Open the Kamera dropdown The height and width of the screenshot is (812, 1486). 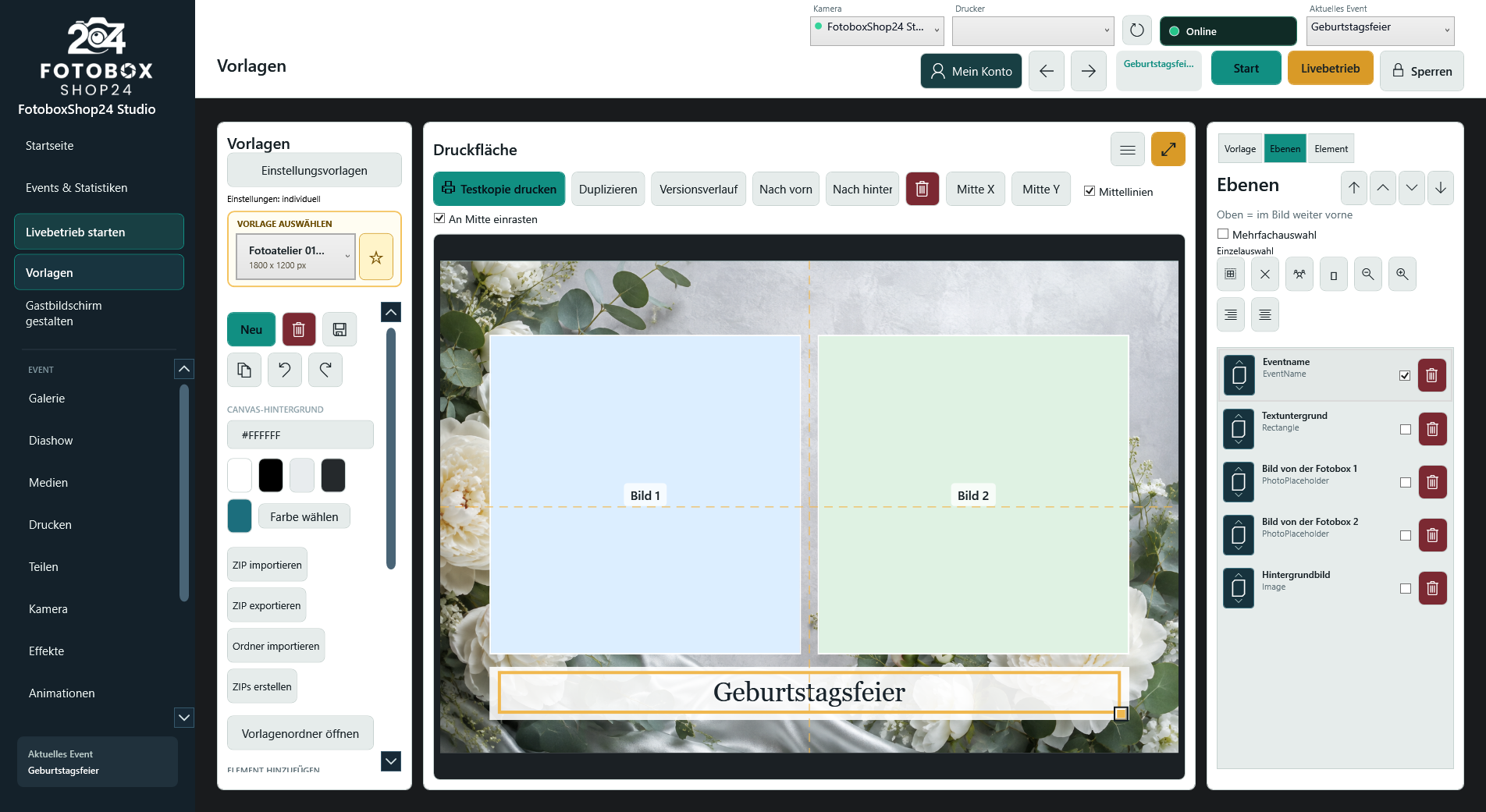pos(877,31)
